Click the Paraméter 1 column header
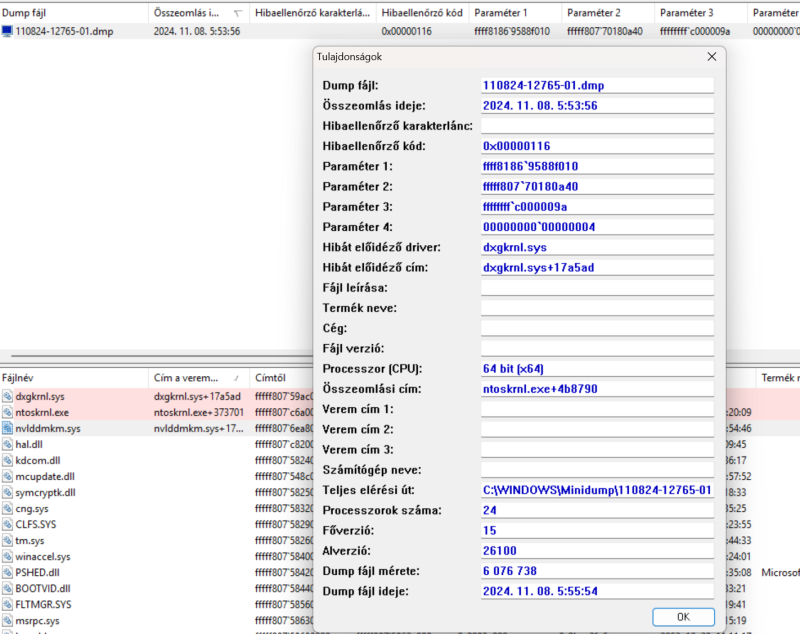 (x=515, y=13)
